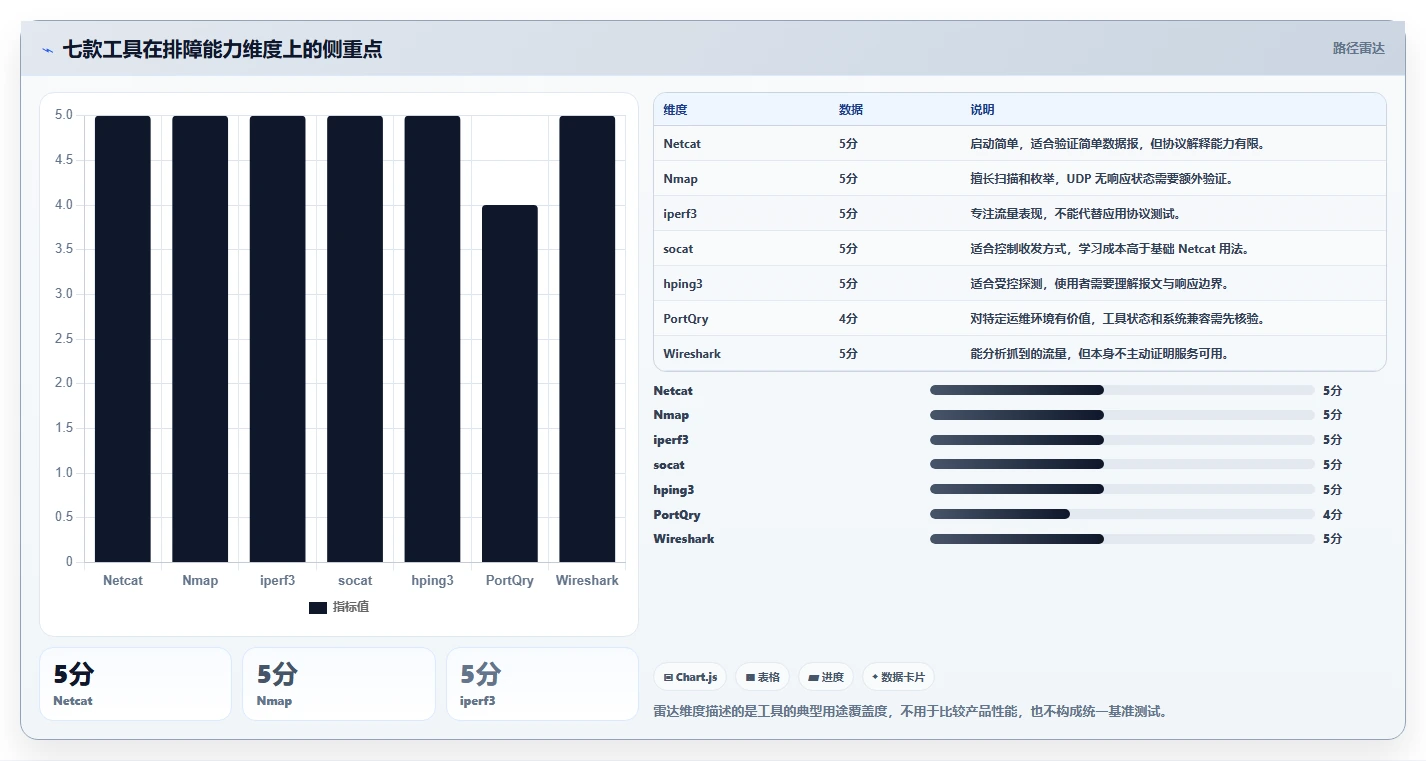Click the PortQry progress bar

click(x=1122, y=514)
